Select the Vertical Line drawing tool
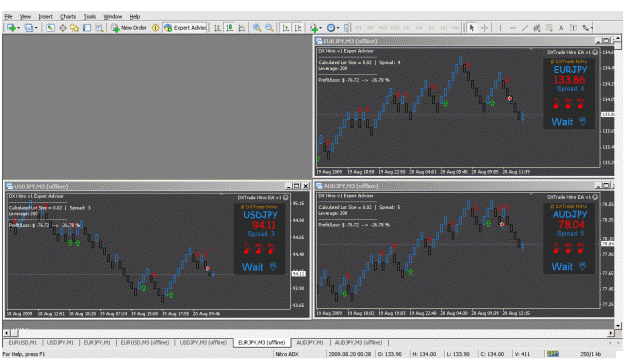 tap(500, 28)
